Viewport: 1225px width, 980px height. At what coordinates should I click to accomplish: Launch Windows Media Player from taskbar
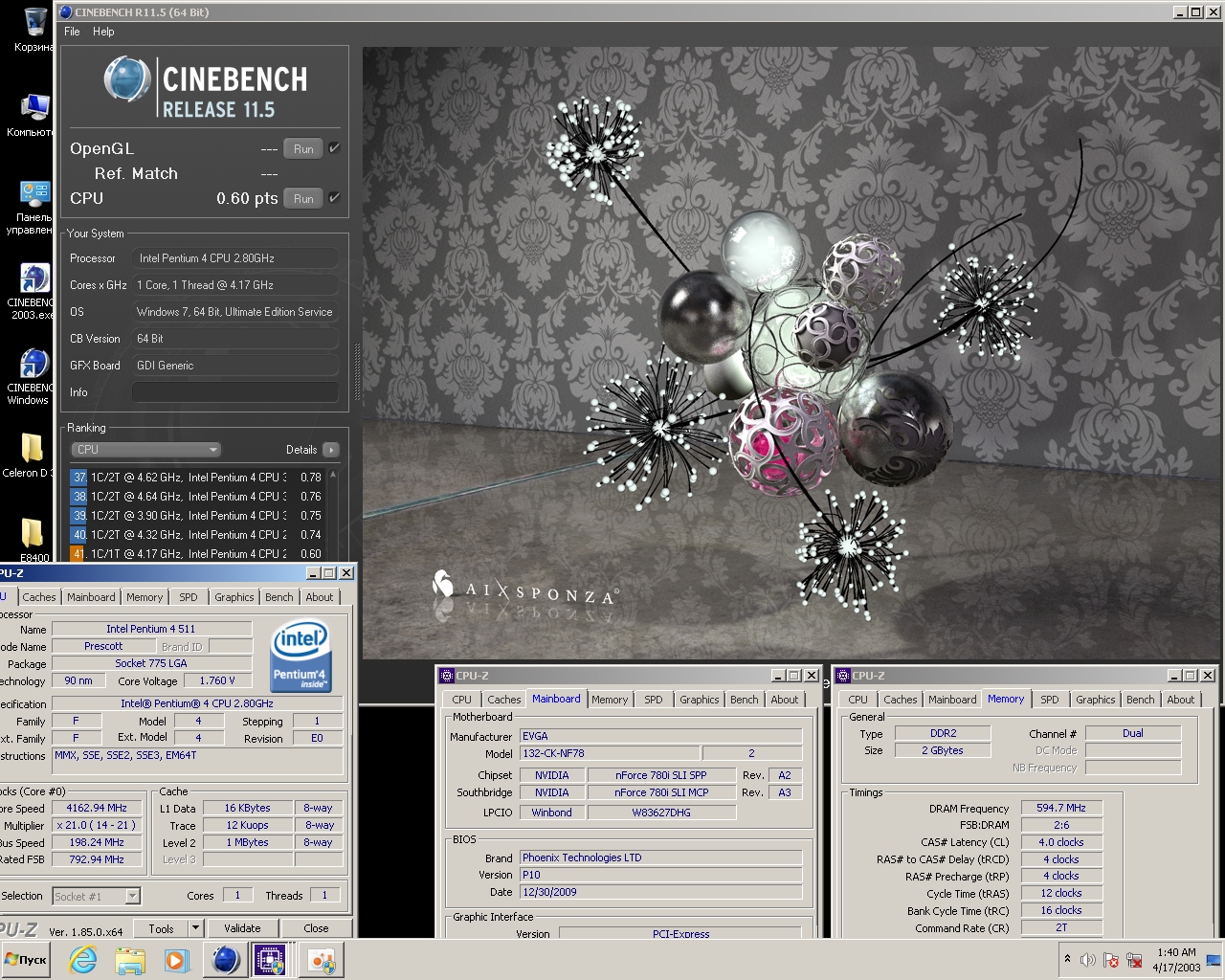pos(176,960)
